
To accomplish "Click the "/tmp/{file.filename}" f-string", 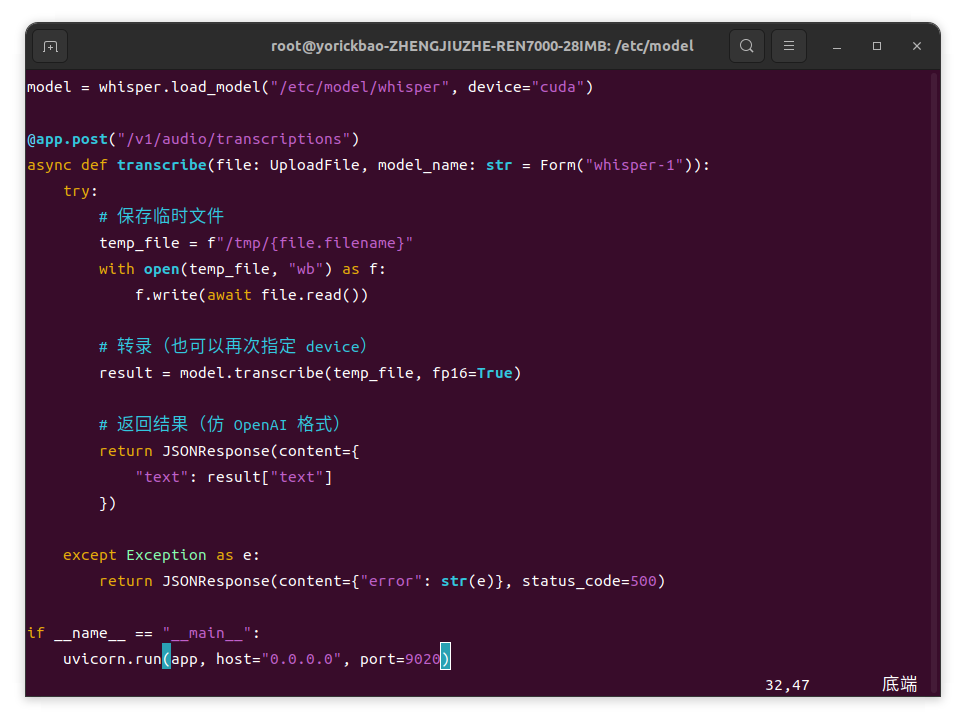I will 314,243.
